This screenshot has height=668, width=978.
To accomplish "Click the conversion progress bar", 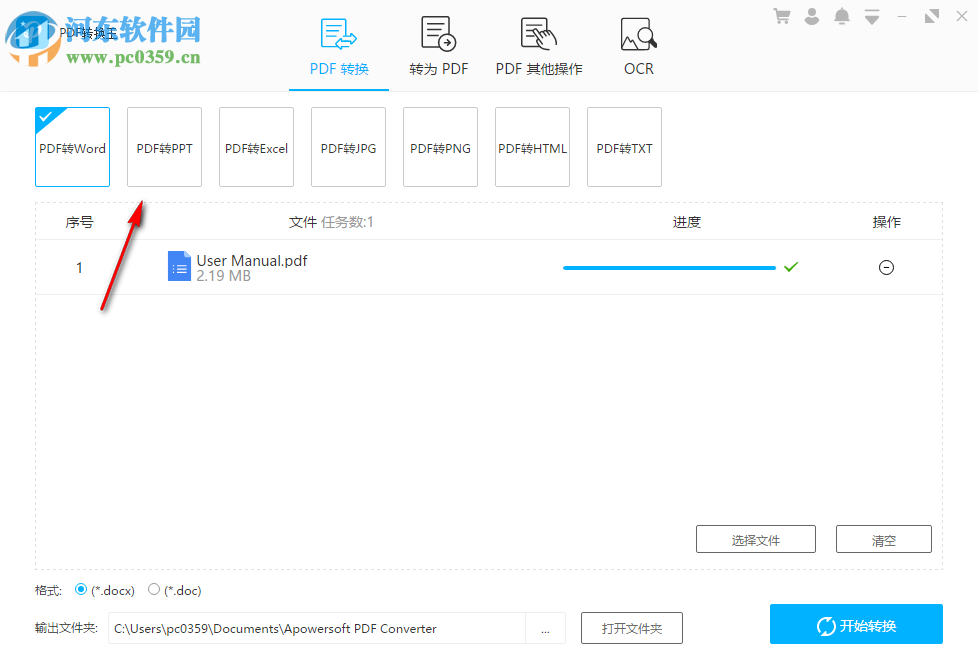I will coord(668,267).
